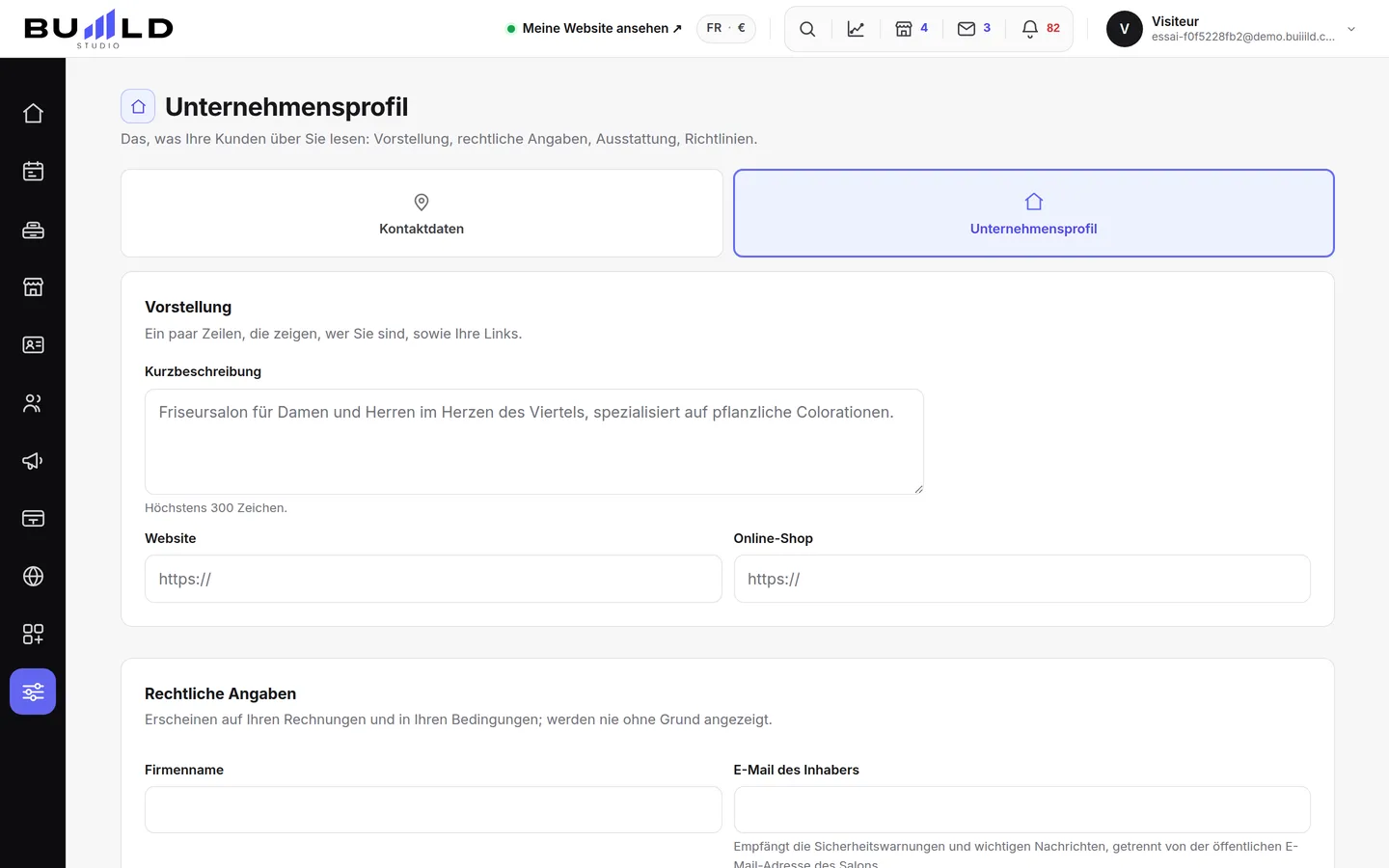This screenshot has width=1389, height=868.
Task: Open the shop storefront icon in the sidebar
Action: (33, 286)
